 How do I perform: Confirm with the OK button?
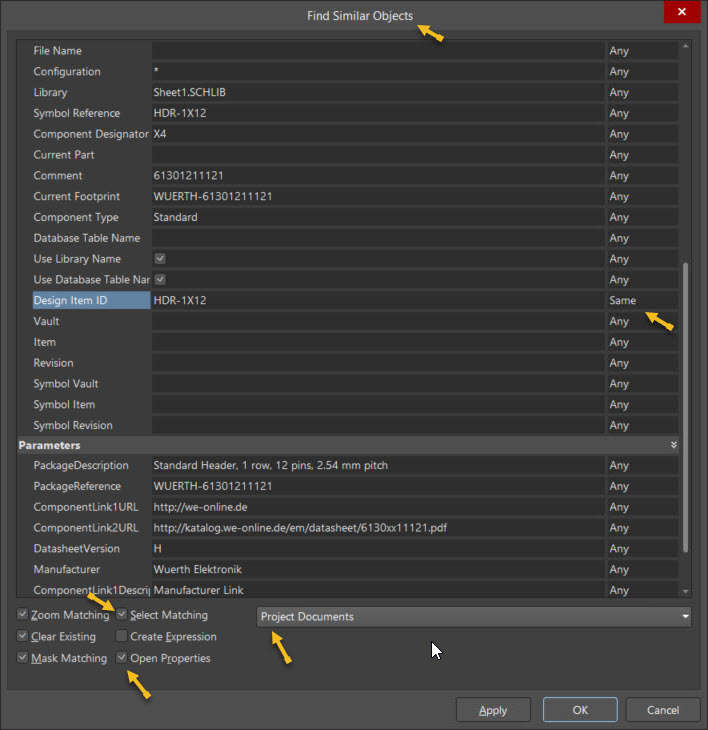pyautogui.click(x=580, y=710)
